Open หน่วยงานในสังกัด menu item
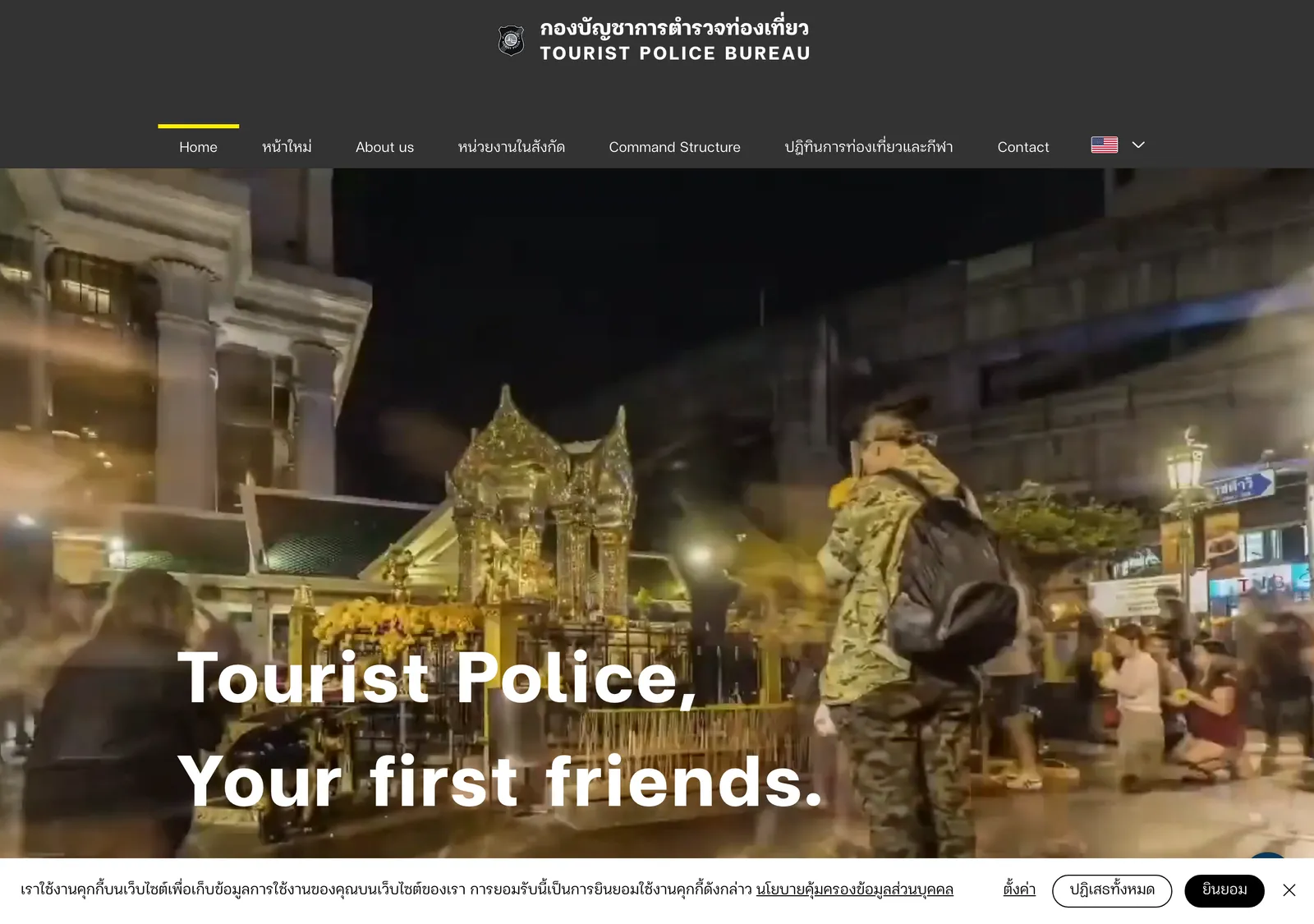This screenshot has height=924, width=1314. [x=511, y=147]
